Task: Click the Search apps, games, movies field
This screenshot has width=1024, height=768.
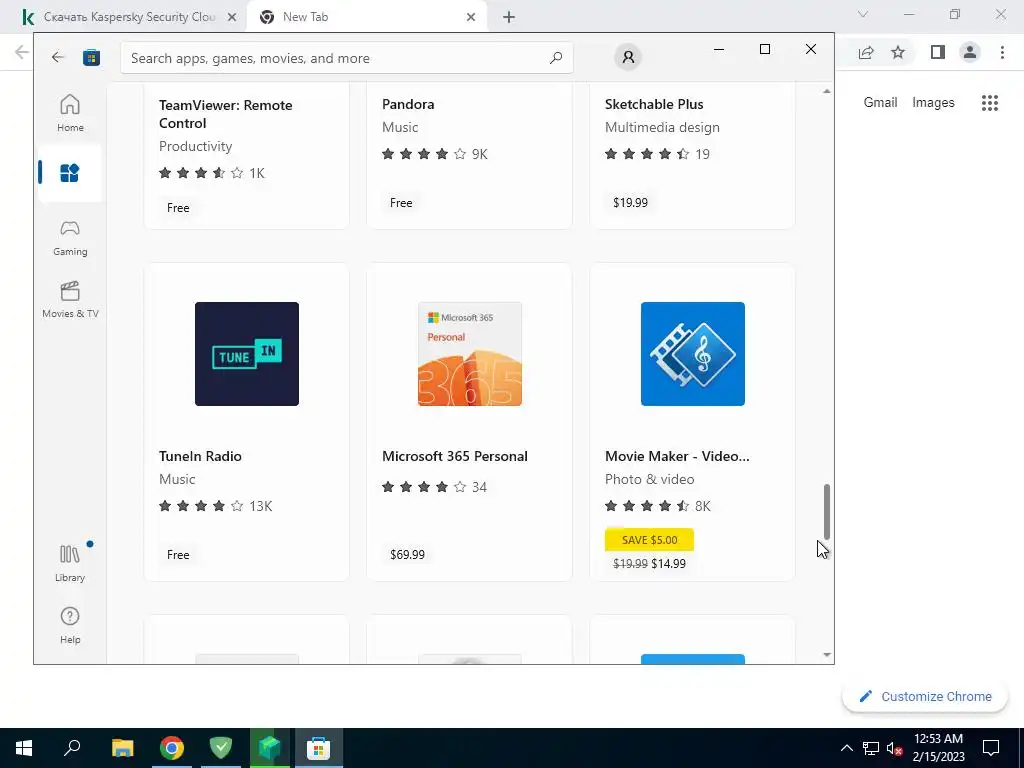Action: coord(347,58)
